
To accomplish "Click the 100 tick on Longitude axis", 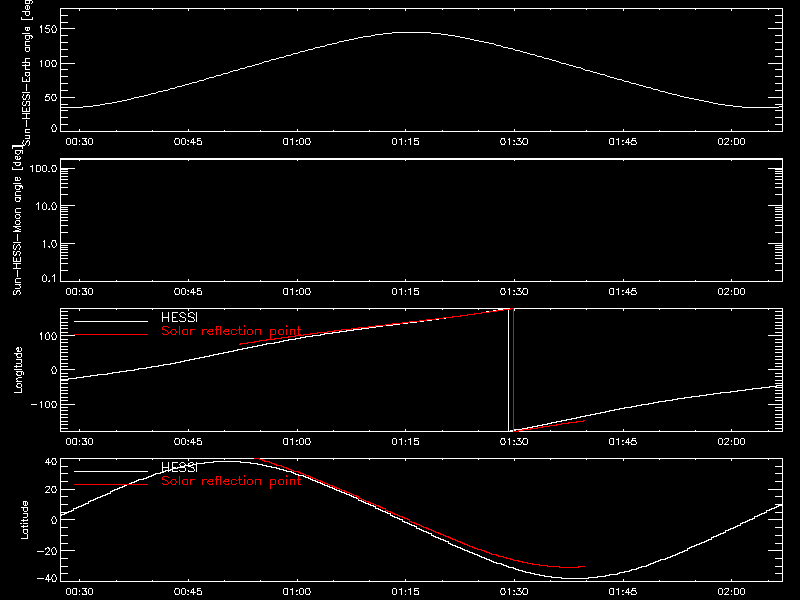I will pos(47,336).
